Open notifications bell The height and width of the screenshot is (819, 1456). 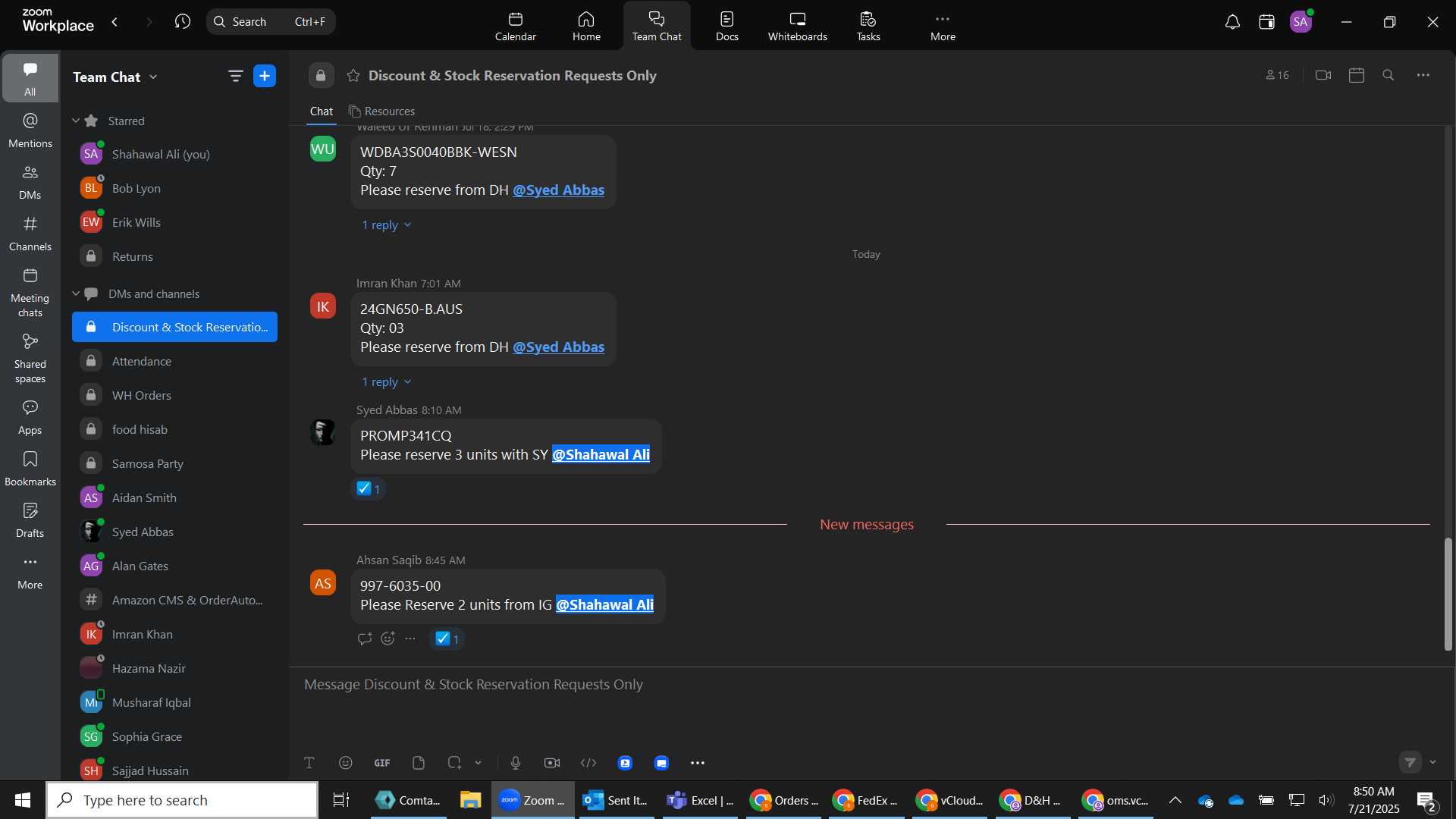coord(1232,22)
